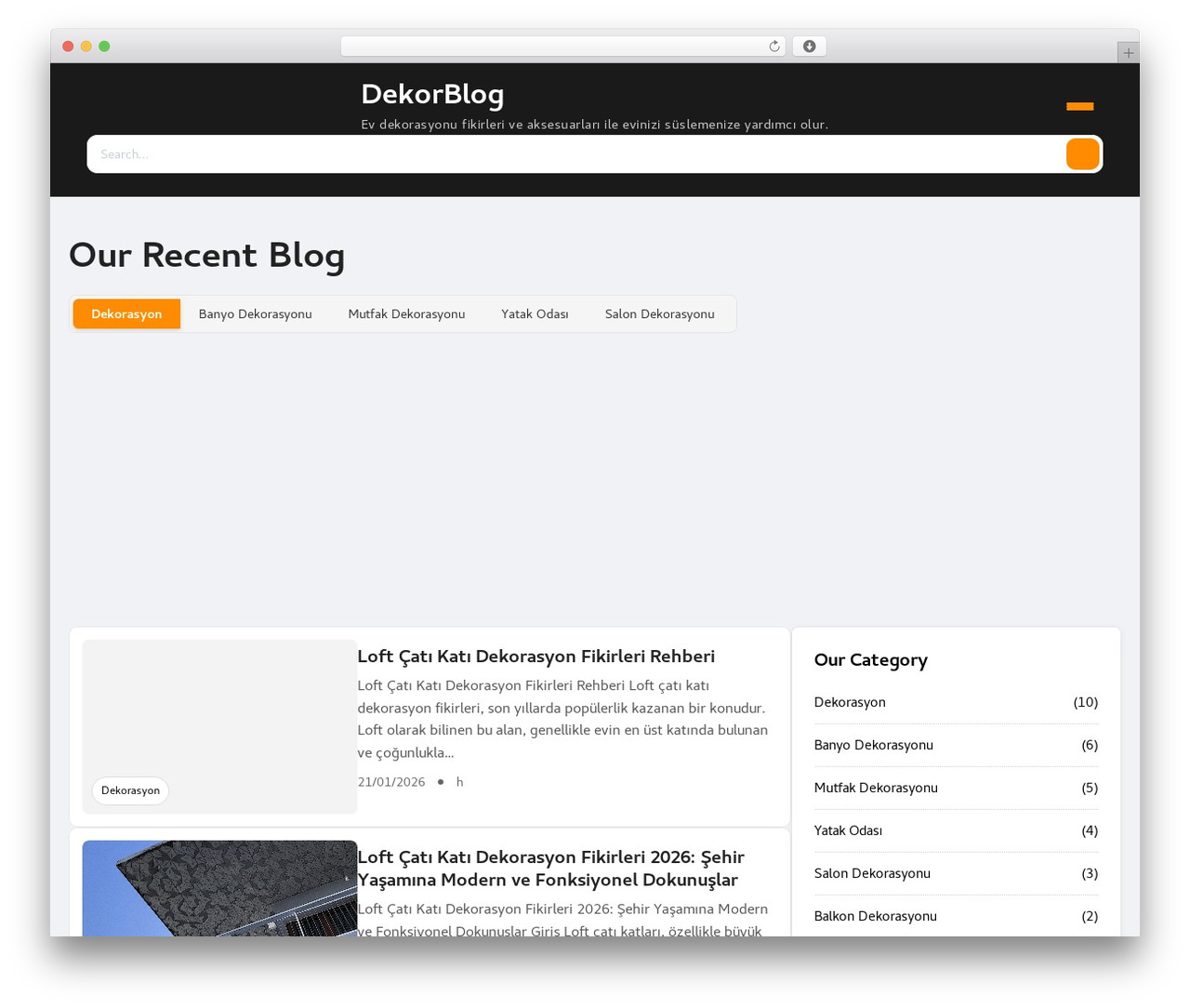Open the 'Fikirleri 2026: Şehir Yaşamına' post title
Viewport: 1190px width, 1008px height.
pyautogui.click(x=550, y=869)
